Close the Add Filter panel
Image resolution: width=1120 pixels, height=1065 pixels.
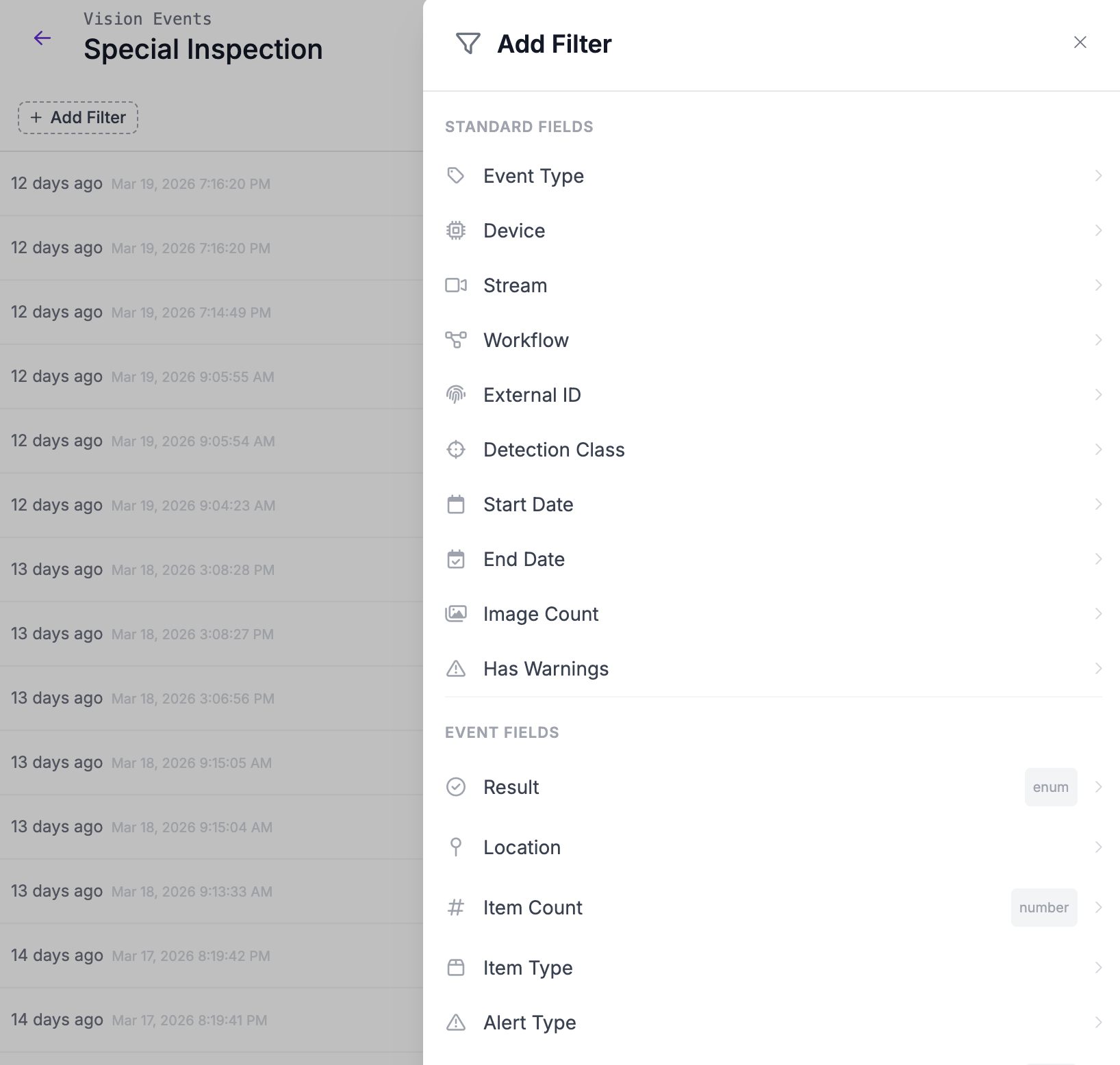pyautogui.click(x=1080, y=42)
